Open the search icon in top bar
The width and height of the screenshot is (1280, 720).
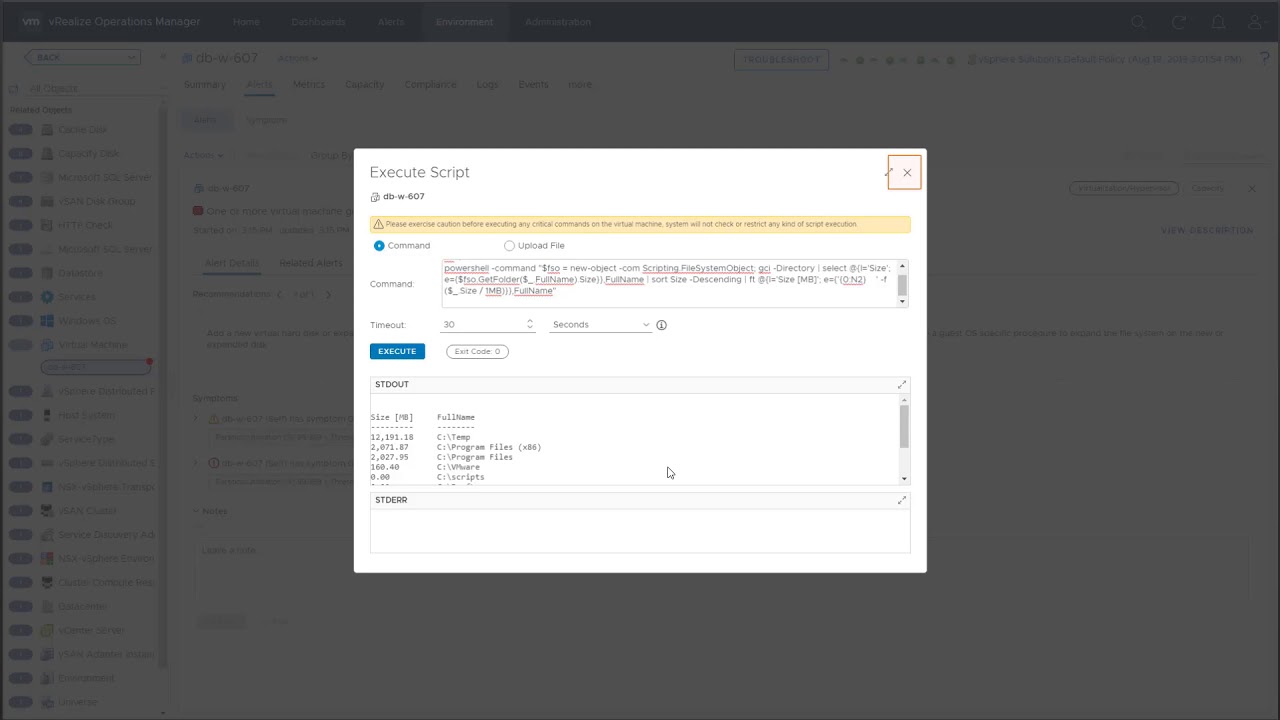[1138, 22]
